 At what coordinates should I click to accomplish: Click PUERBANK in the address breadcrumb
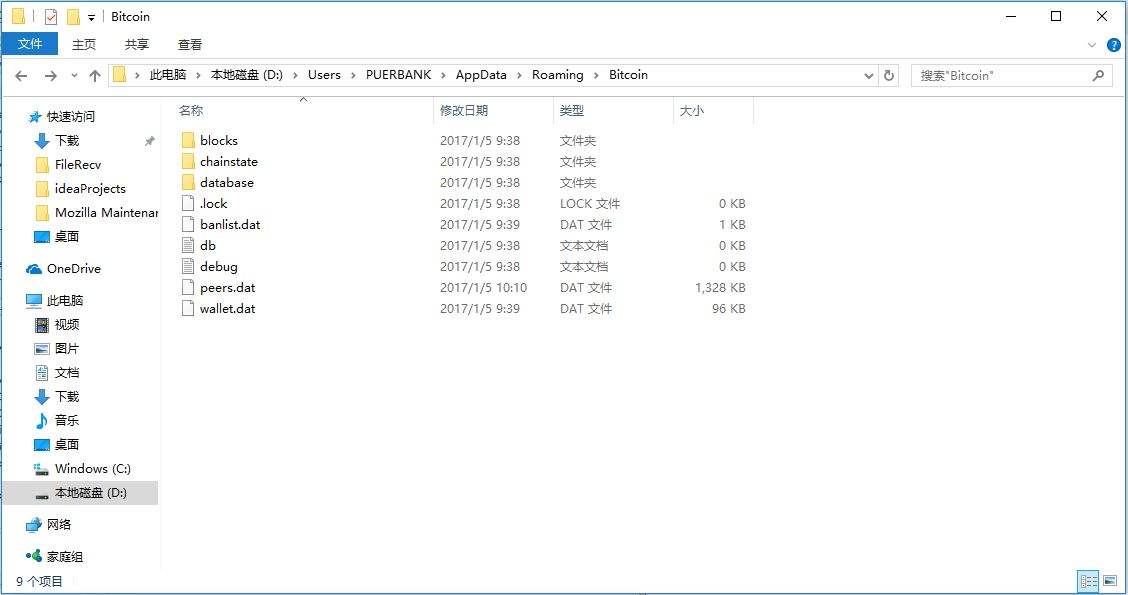tap(399, 75)
